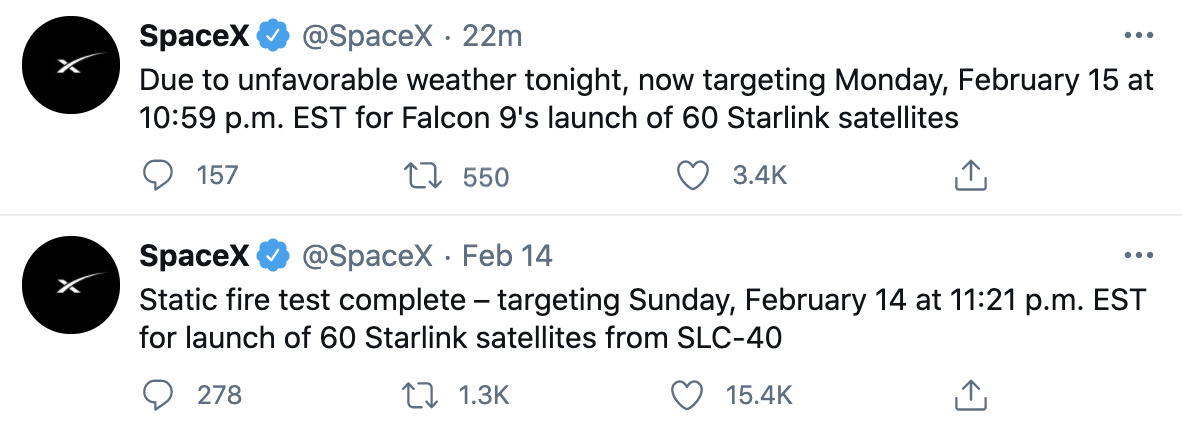1182x424 pixels.
Task: Open the Feb 14 timestamp link
Action: (x=507, y=256)
